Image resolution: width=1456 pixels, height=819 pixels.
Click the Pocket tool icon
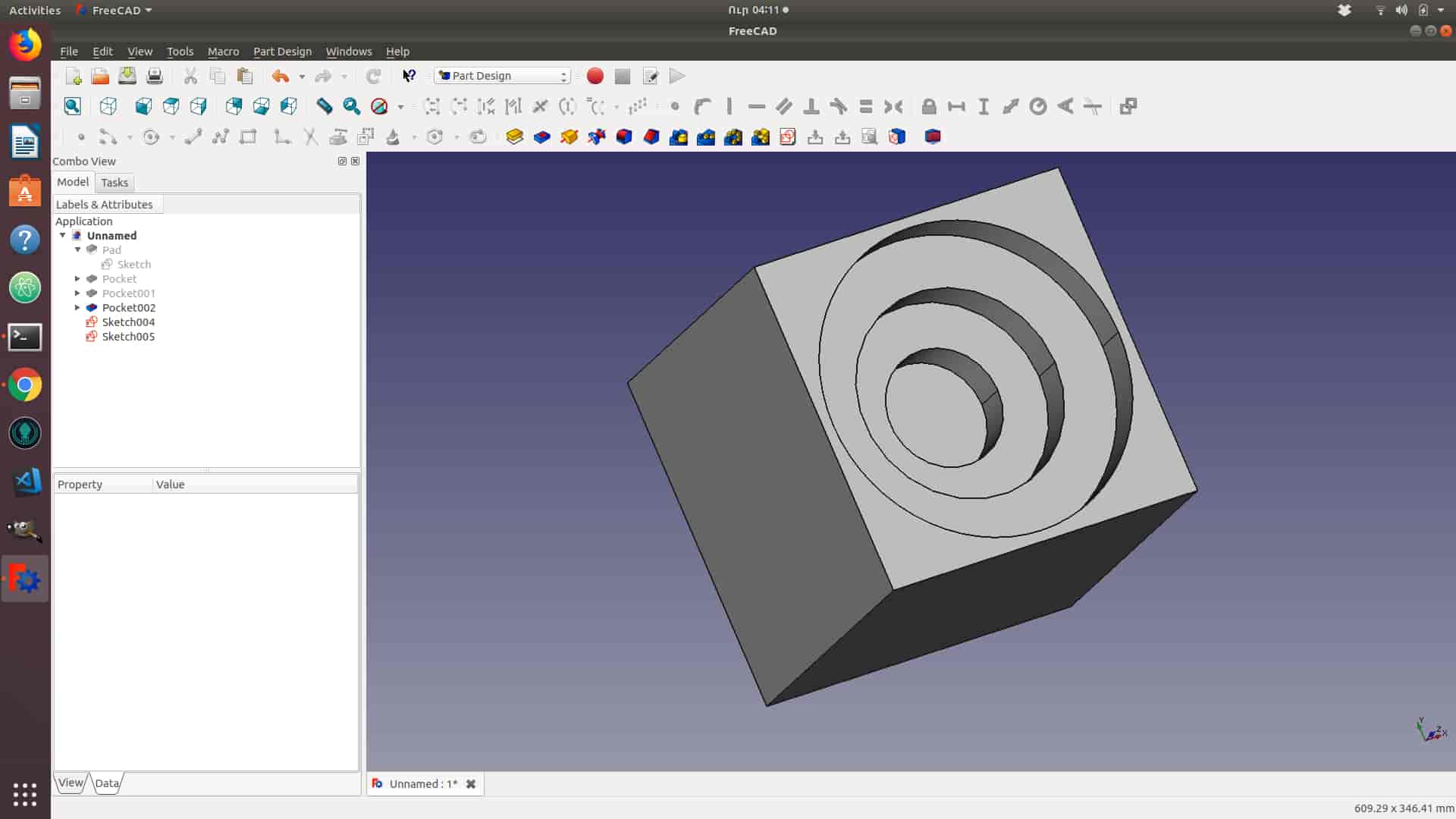coord(541,136)
